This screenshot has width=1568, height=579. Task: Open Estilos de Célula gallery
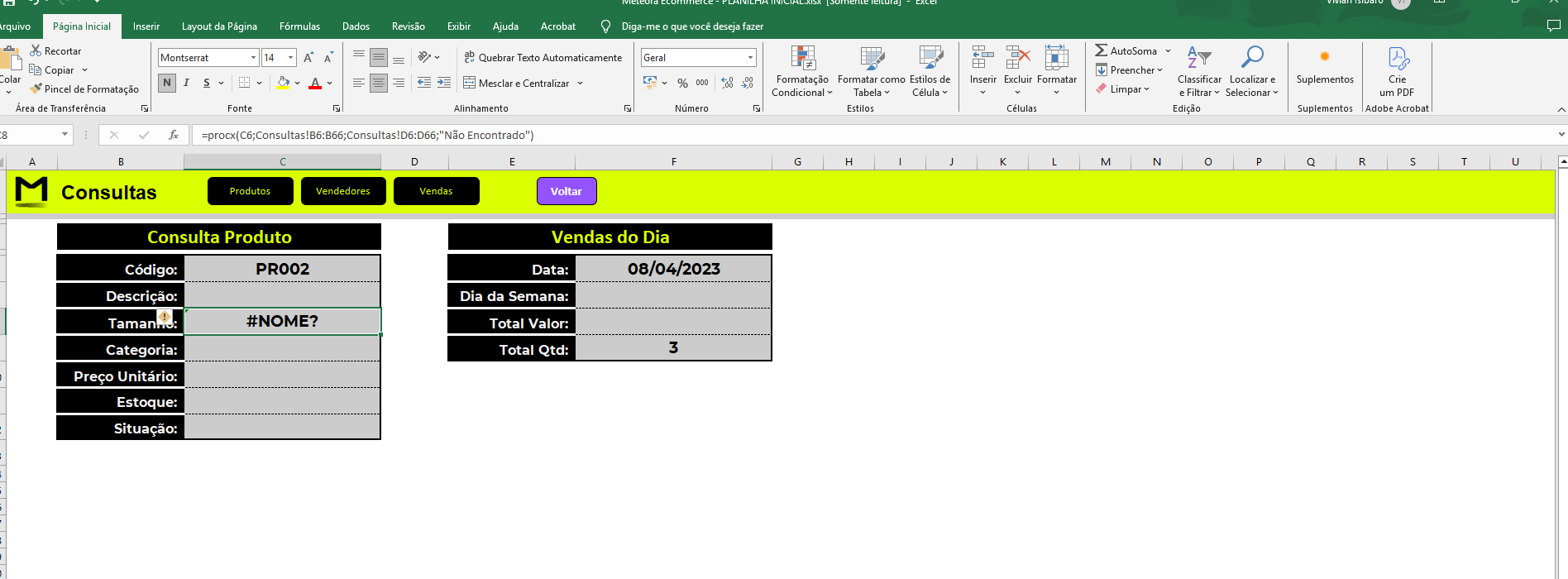930,71
